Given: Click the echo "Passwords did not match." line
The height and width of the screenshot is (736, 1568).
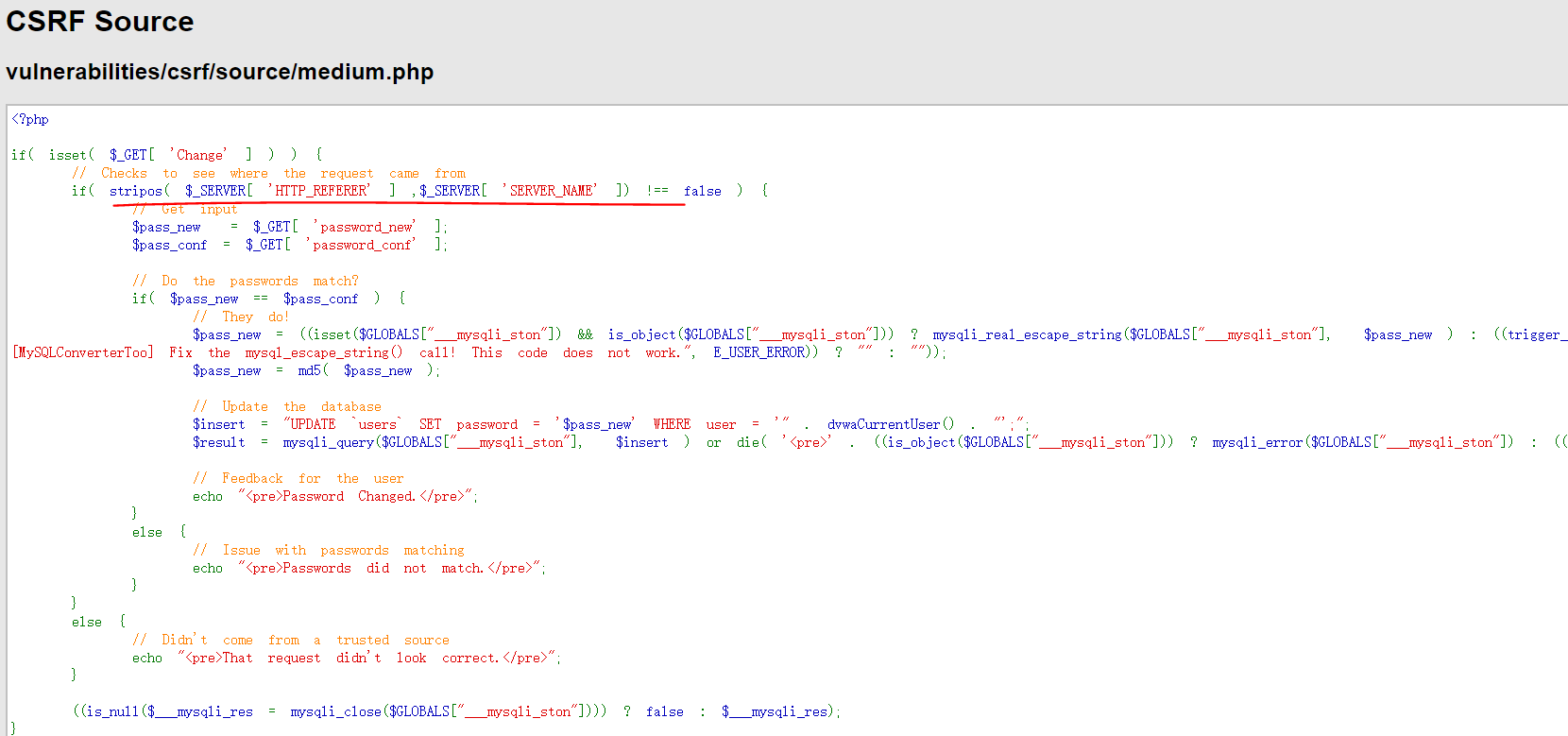Looking at the screenshot, I should click(369, 569).
